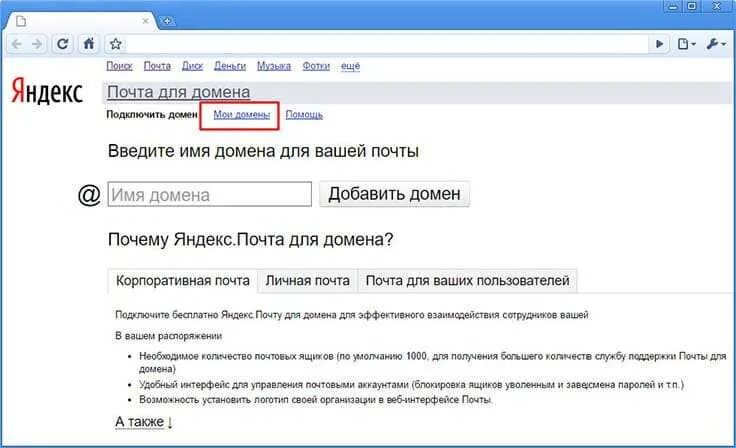Select the blank page browser tab
This screenshot has height=448, width=736.
[80, 21]
